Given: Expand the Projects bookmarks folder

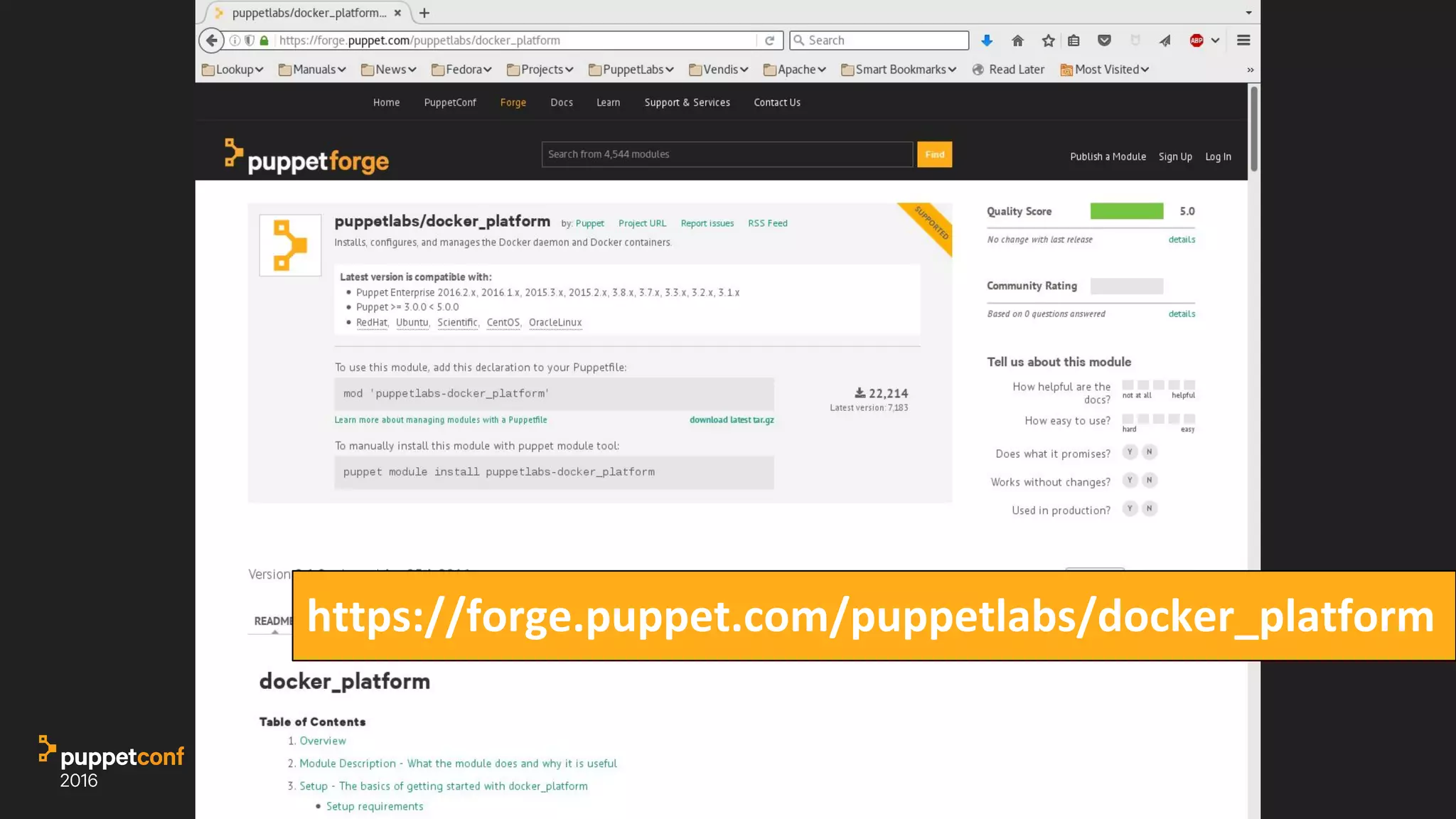Looking at the screenshot, I should click(540, 69).
